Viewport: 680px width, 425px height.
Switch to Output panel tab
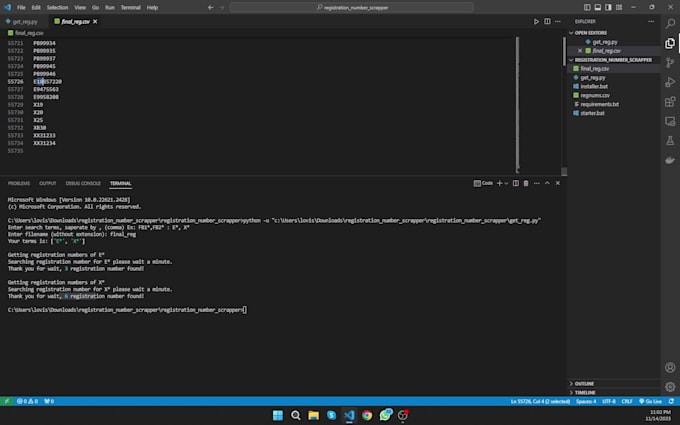pyautogui.click(x=48, y=183)
